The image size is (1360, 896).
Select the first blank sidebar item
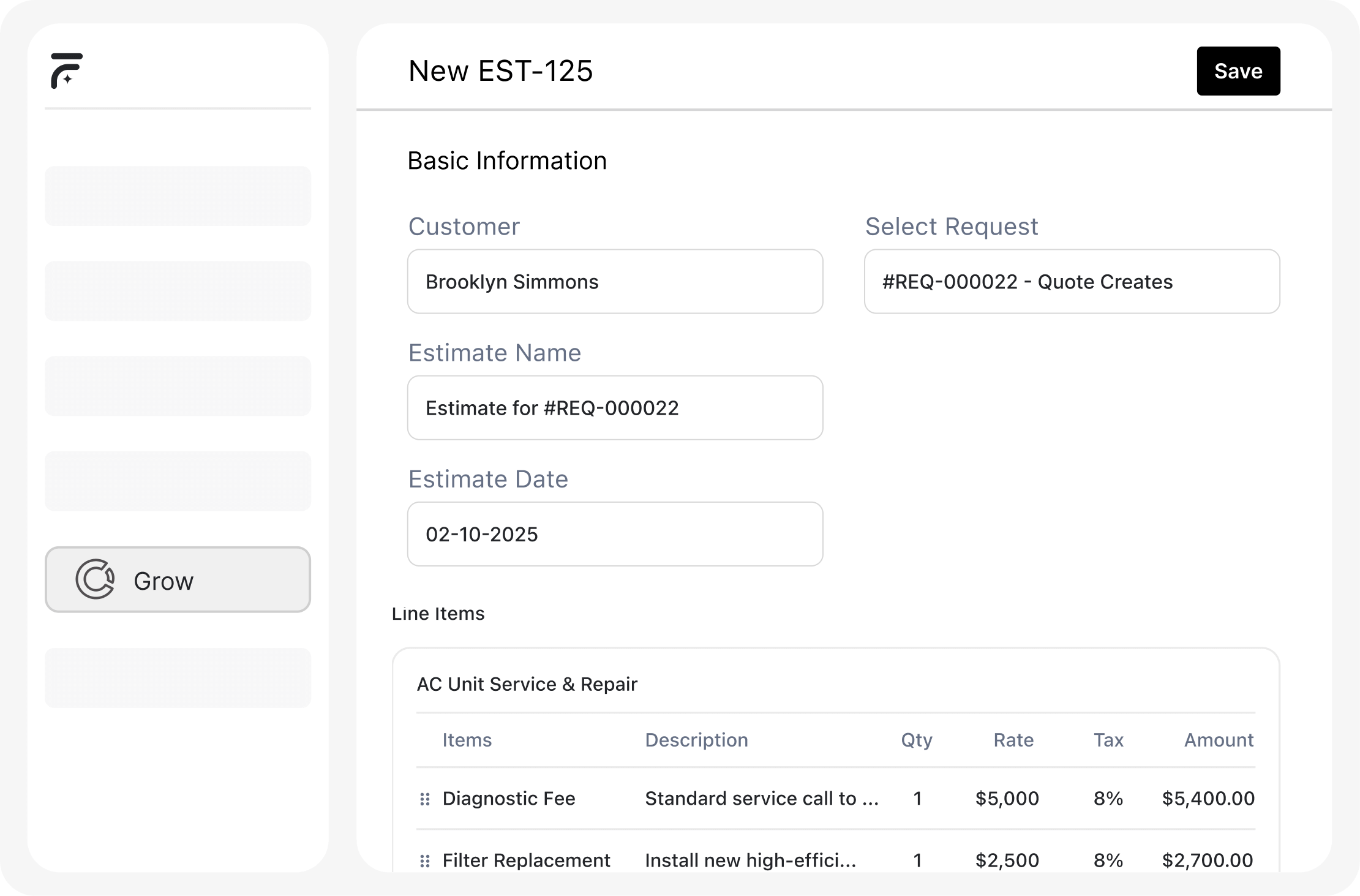178,196
